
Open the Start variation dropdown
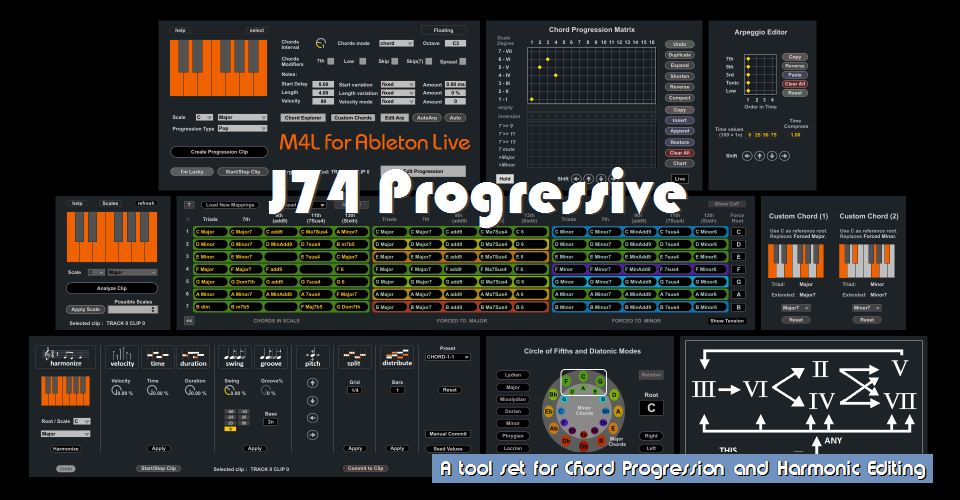click(x=397, y=84)
